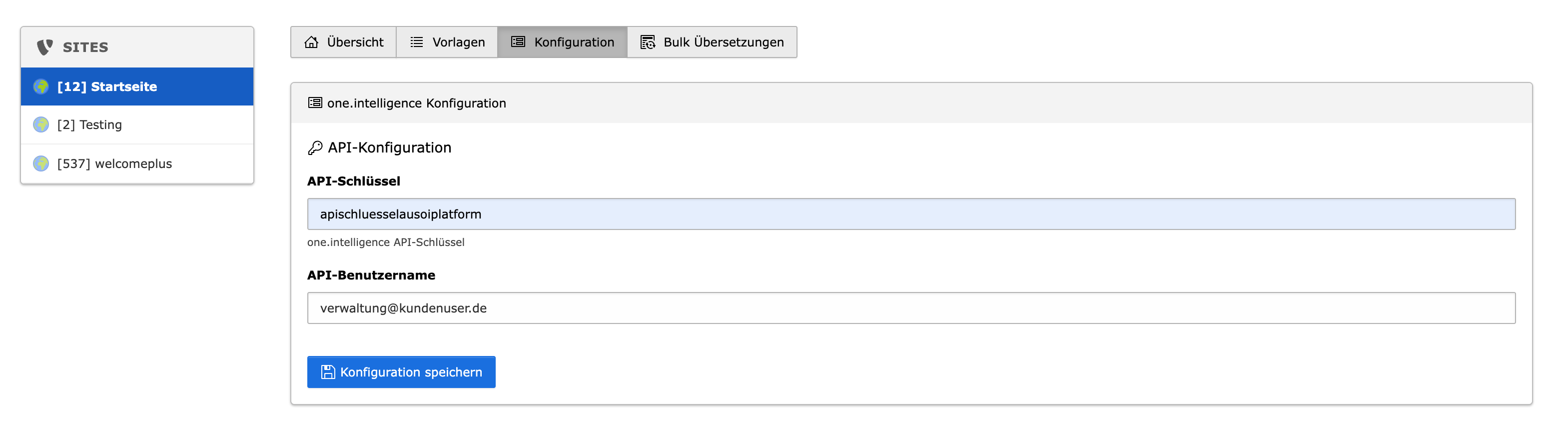Click the form icon on Konfiguration tab
Viewport: 1568px width, 440px height.
518,42
